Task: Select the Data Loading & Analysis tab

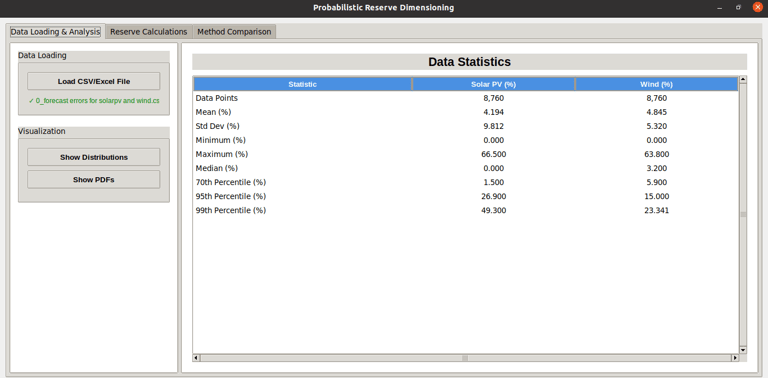Action: pos(55,32)
